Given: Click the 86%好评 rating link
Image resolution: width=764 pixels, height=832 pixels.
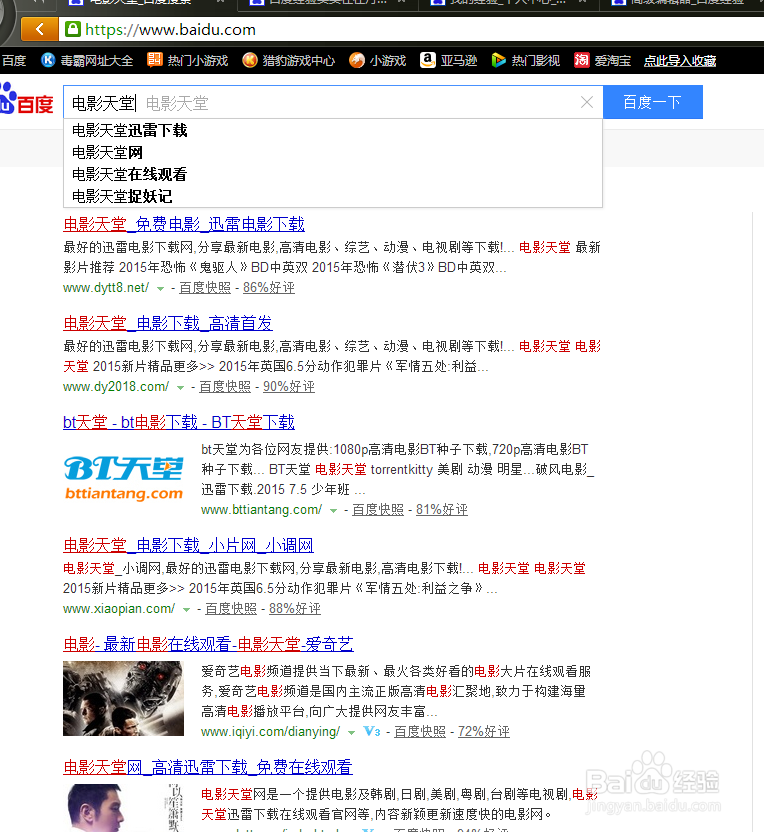Looking at the screenshot, I should coord(268,288).
